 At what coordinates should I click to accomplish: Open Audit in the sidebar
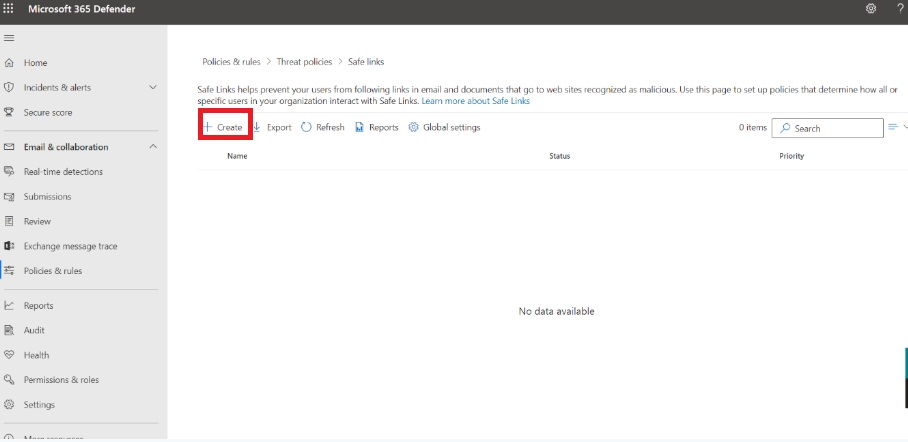click(34, 330)
